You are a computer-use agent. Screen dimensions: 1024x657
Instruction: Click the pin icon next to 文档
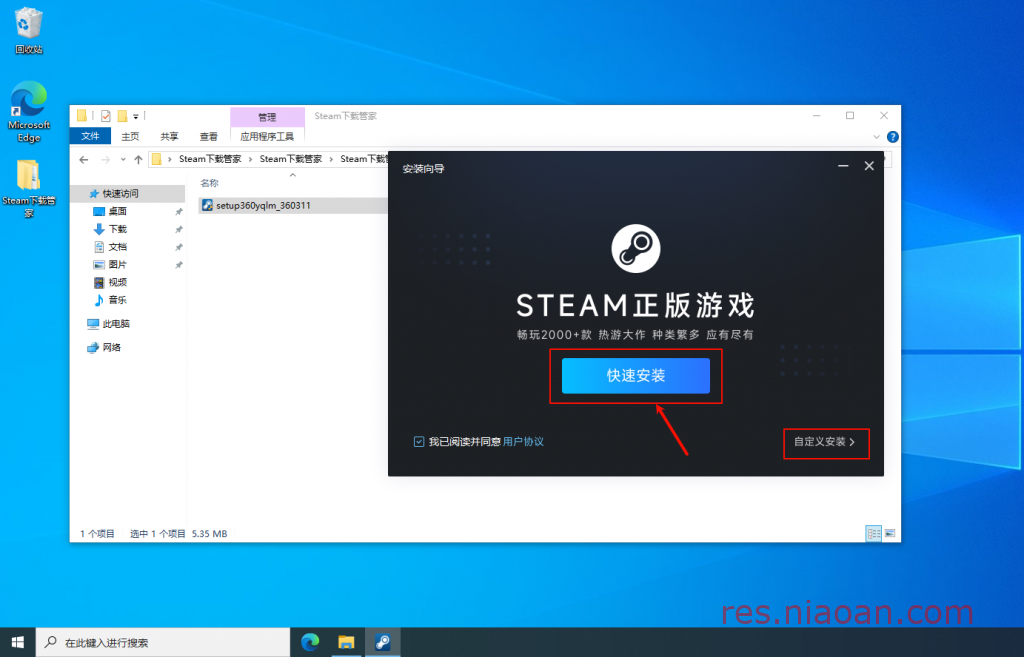178,247
